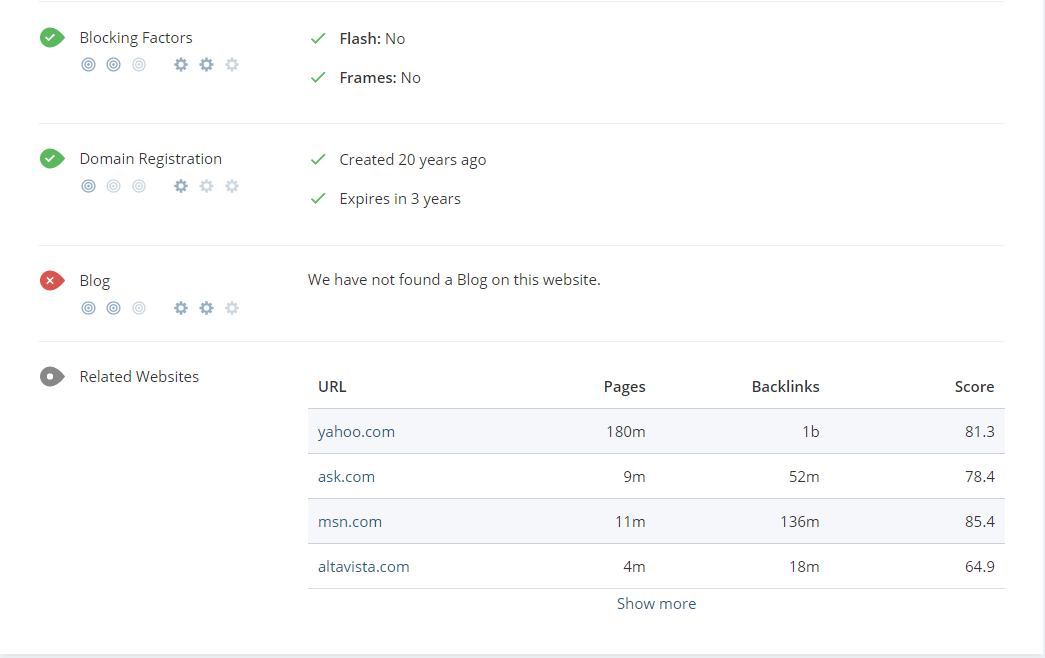1045x658 pixels.
Task: Click the Backlinks column header
Action: point(785,387)
